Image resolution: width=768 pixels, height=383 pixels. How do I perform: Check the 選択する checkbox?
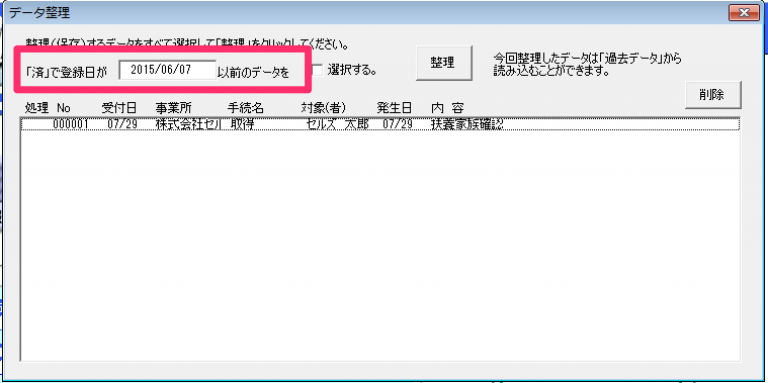click(318, 70)
